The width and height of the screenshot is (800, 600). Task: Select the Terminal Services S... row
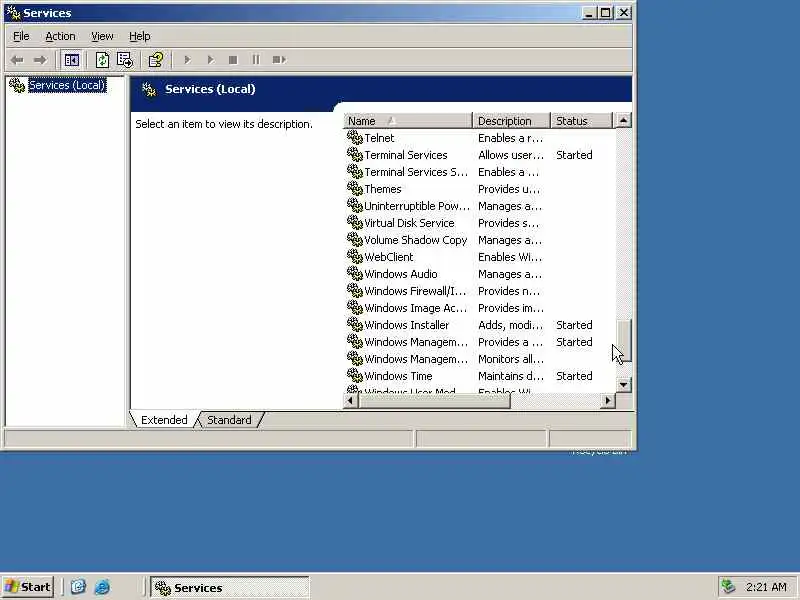[480, 172]
